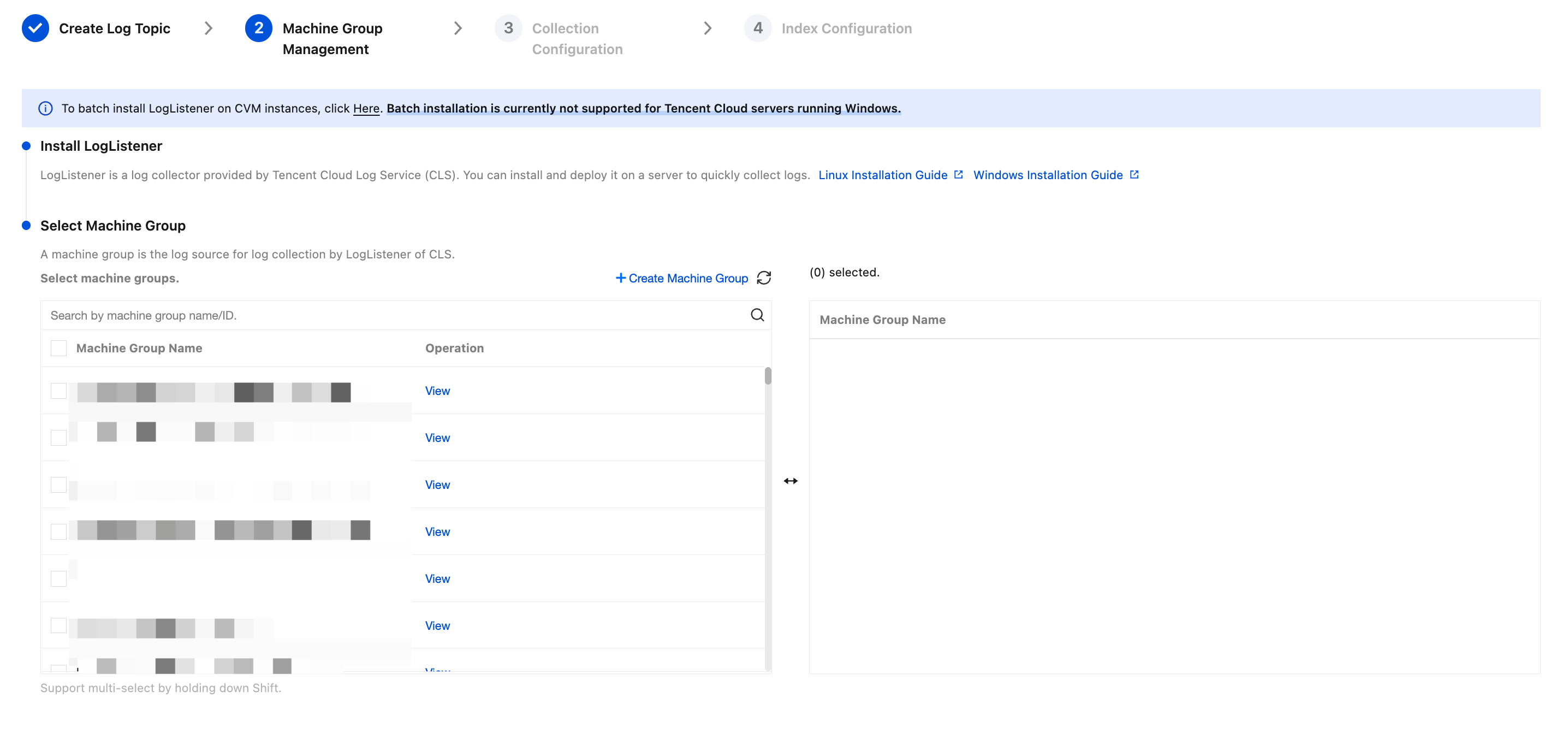Click the transfer arrows icon between the lists
Viewport: 1568px width, 732px height.
point(790,481)
